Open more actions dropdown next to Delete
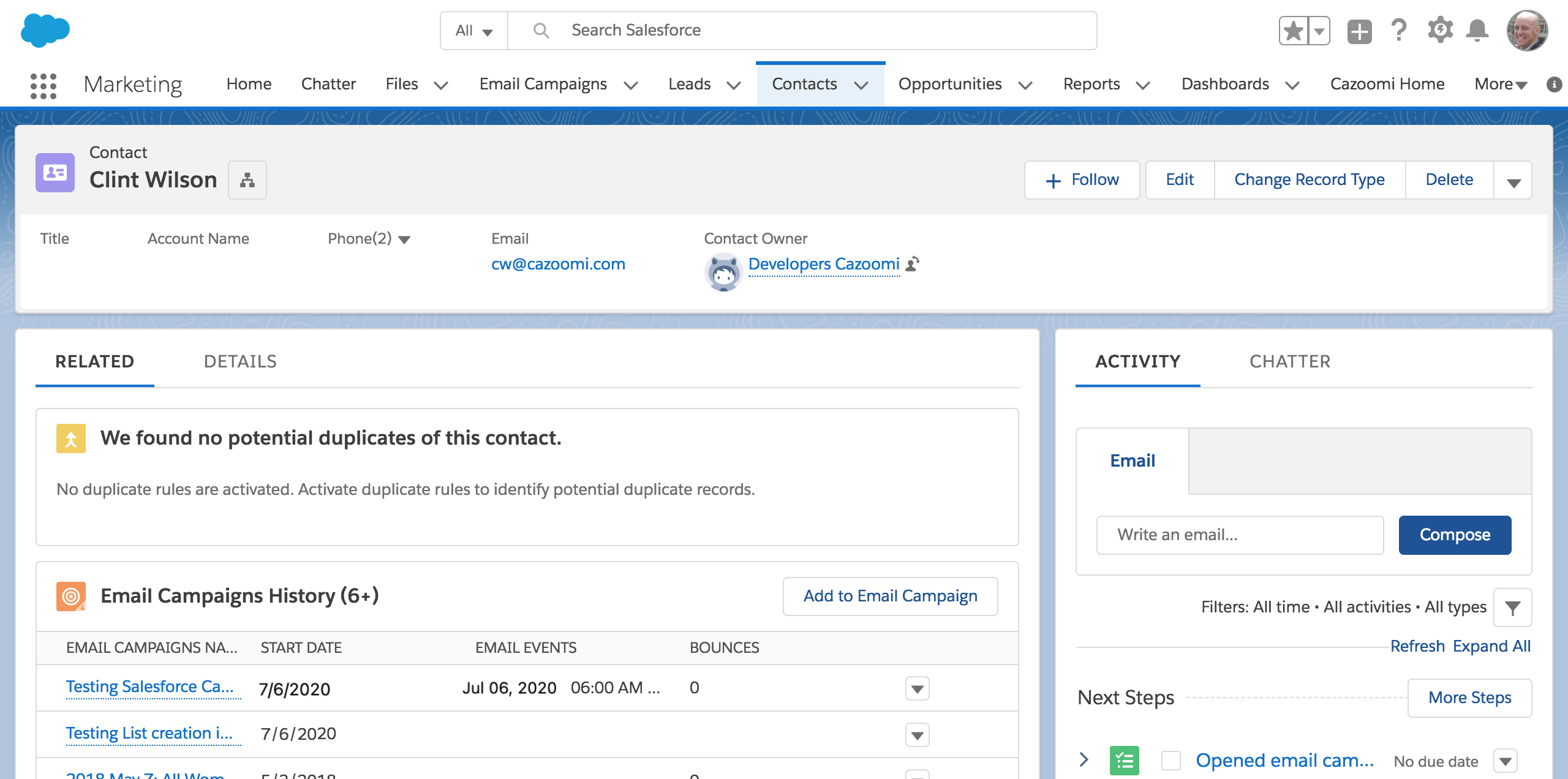The height and width of the screenshot is (779, 1568). (1513, 181)
